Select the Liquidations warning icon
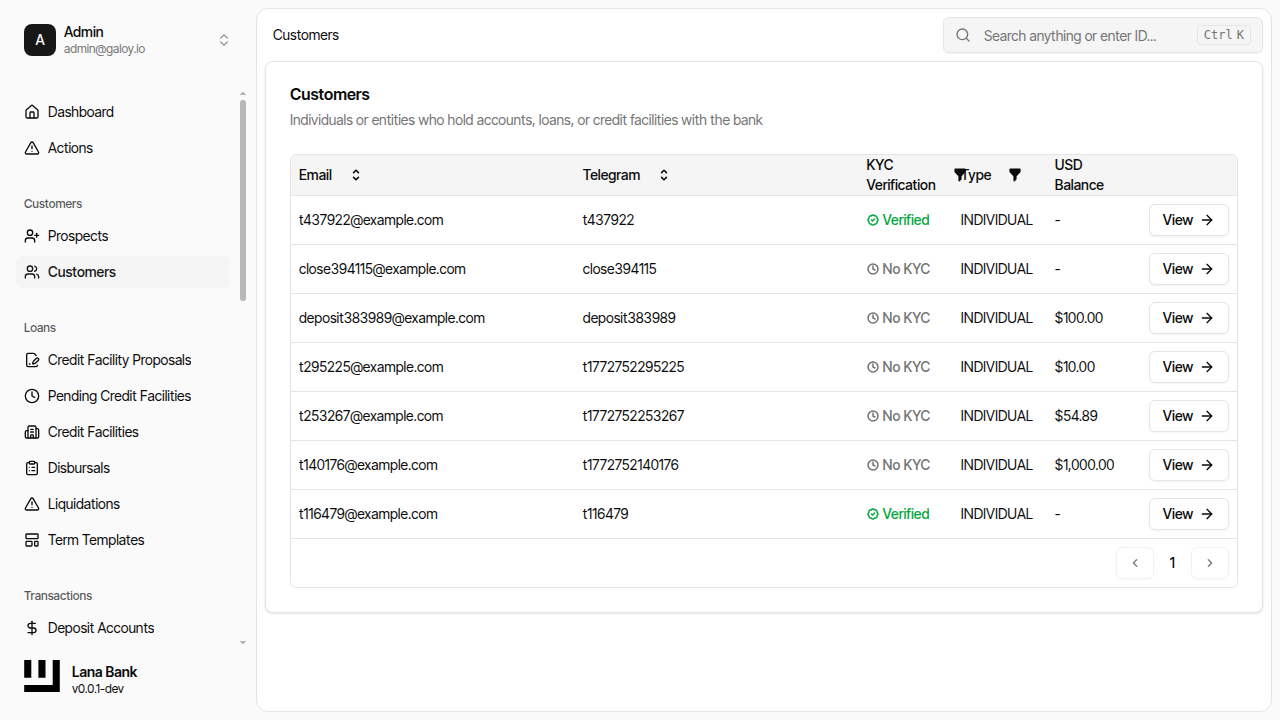 31,503
